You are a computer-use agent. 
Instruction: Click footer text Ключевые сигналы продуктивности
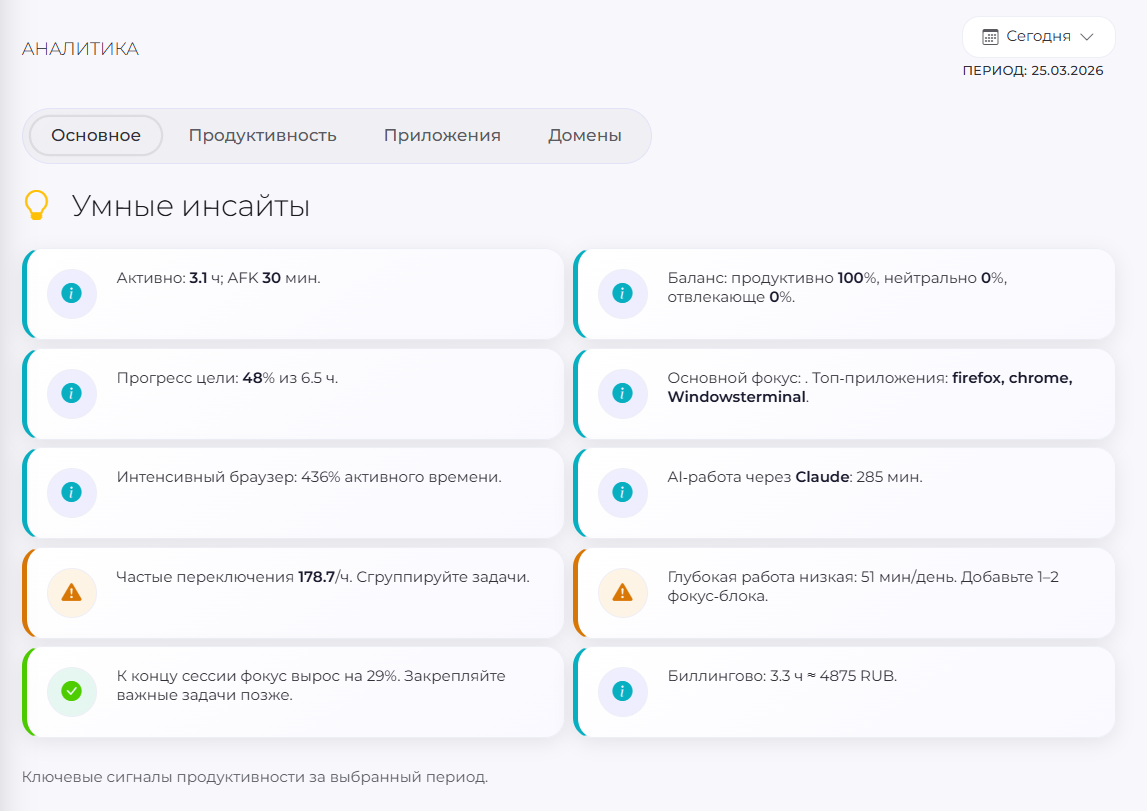(255, 777)
